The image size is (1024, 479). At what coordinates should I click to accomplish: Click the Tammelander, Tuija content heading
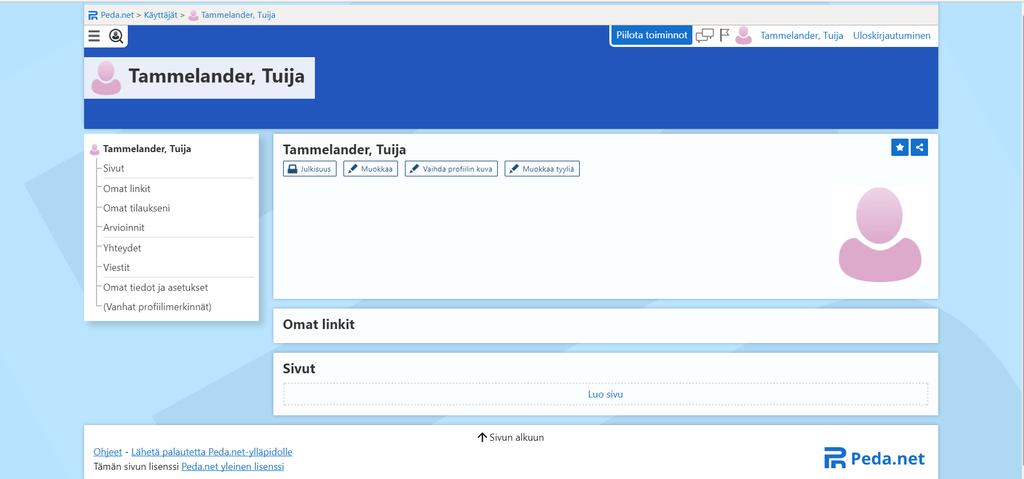pyautogui.click(x=344, y=150)
